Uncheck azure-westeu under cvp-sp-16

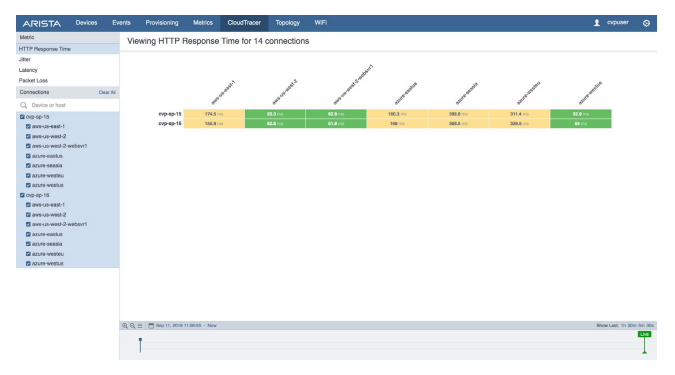[x=28, y=254]
